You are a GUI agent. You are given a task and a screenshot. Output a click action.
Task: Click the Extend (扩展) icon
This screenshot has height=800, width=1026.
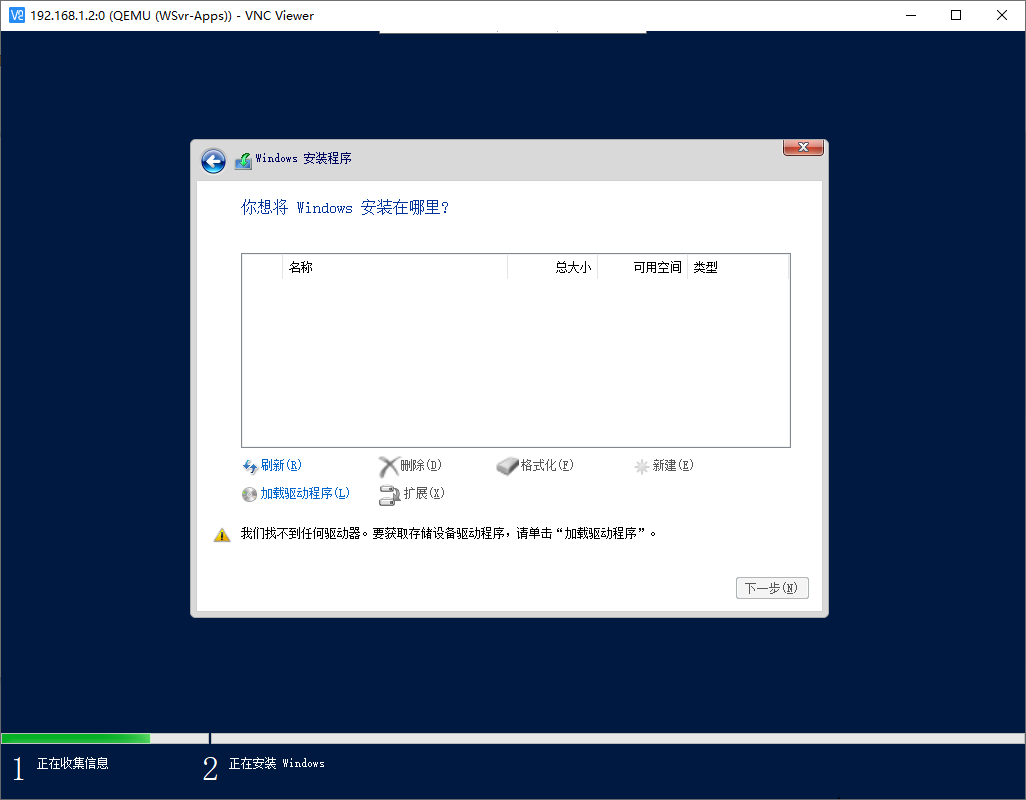[x=389, y=495]
